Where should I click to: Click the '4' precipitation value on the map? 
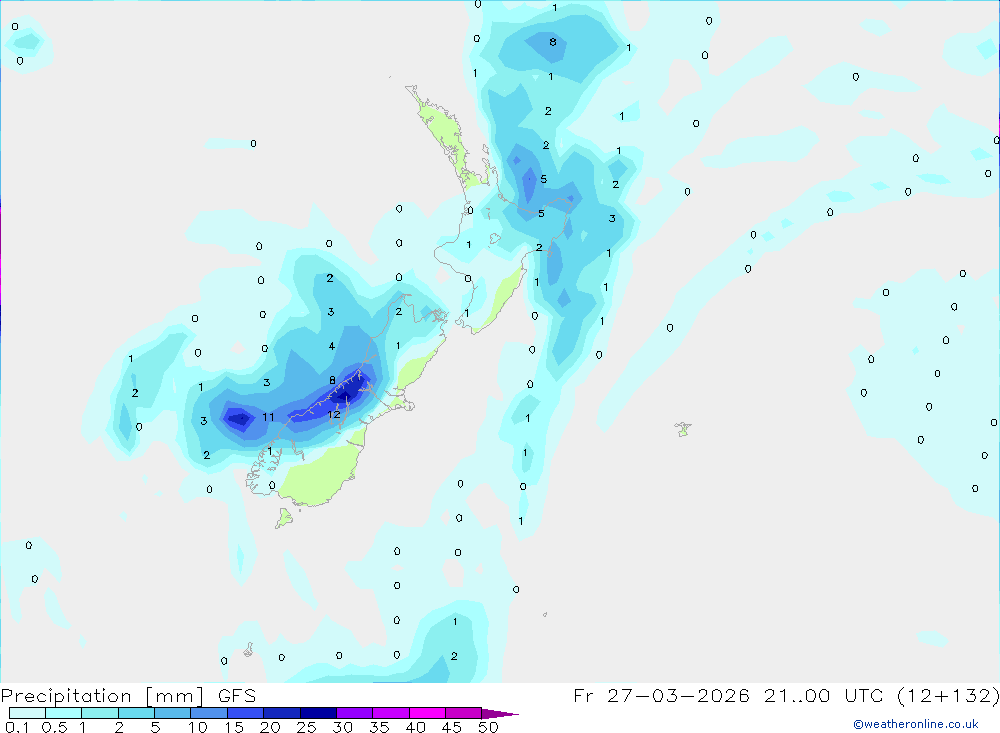(x=332, y=346)
